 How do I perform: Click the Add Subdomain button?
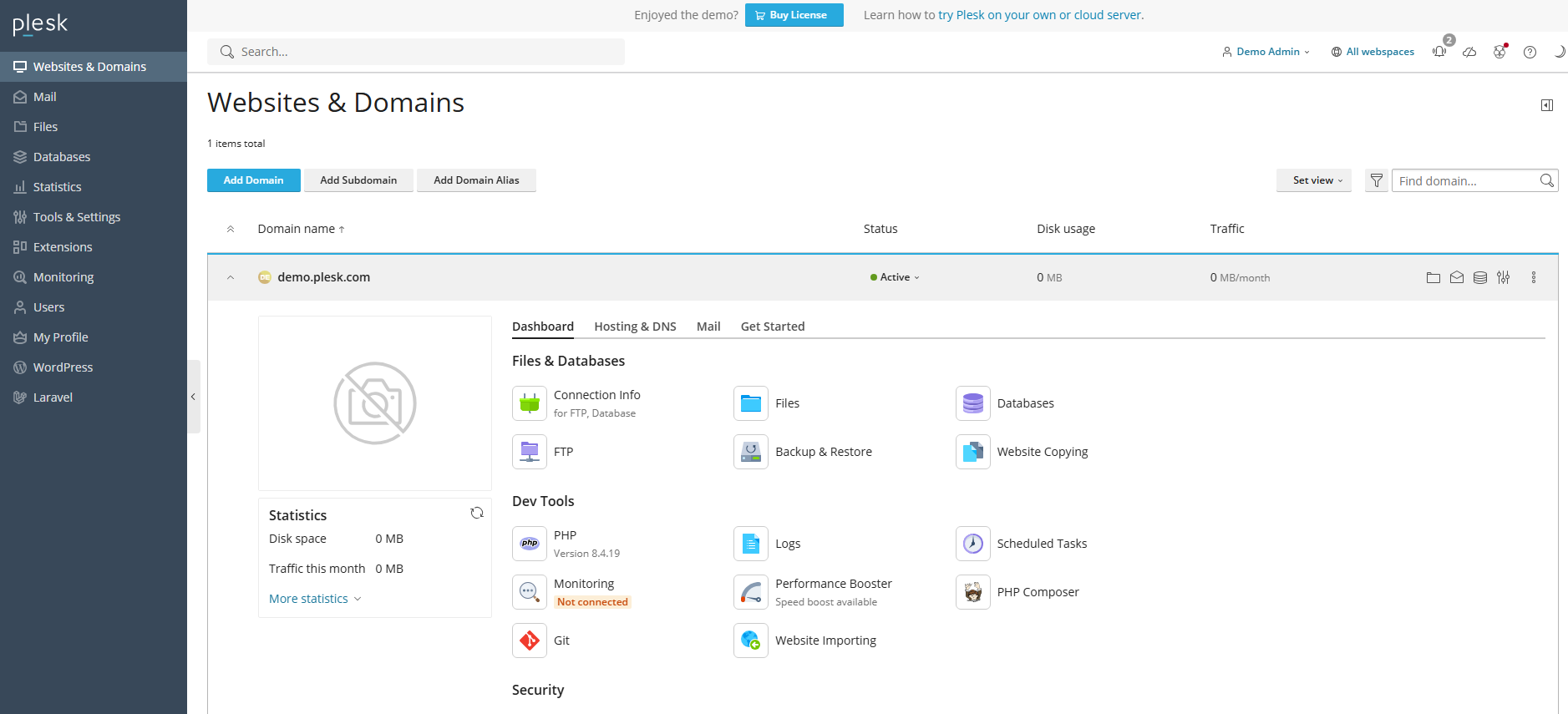(358, 180)
